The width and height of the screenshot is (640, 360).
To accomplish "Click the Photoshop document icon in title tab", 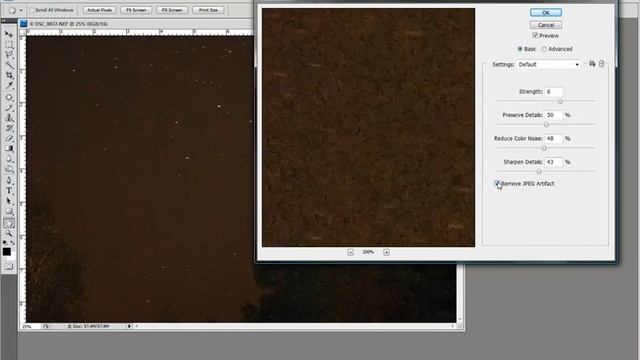I will tap(23, 24).
